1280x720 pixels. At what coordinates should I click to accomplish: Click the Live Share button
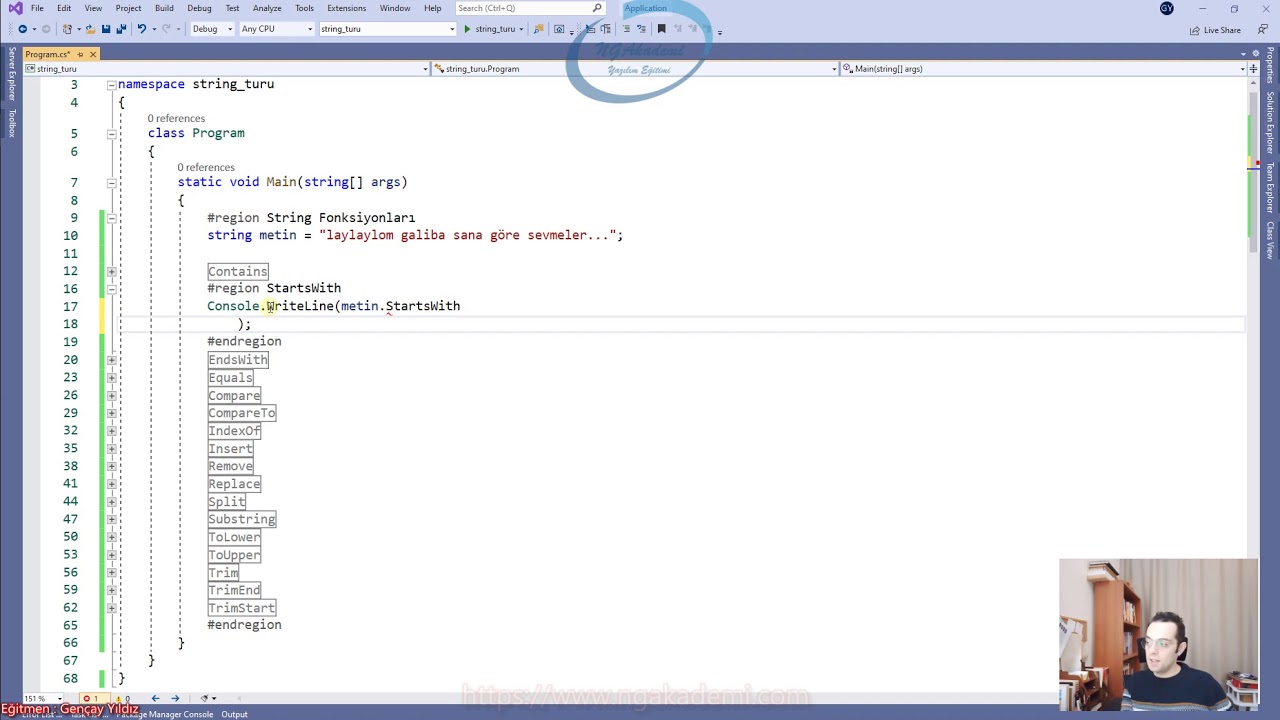click(1215, 30)
